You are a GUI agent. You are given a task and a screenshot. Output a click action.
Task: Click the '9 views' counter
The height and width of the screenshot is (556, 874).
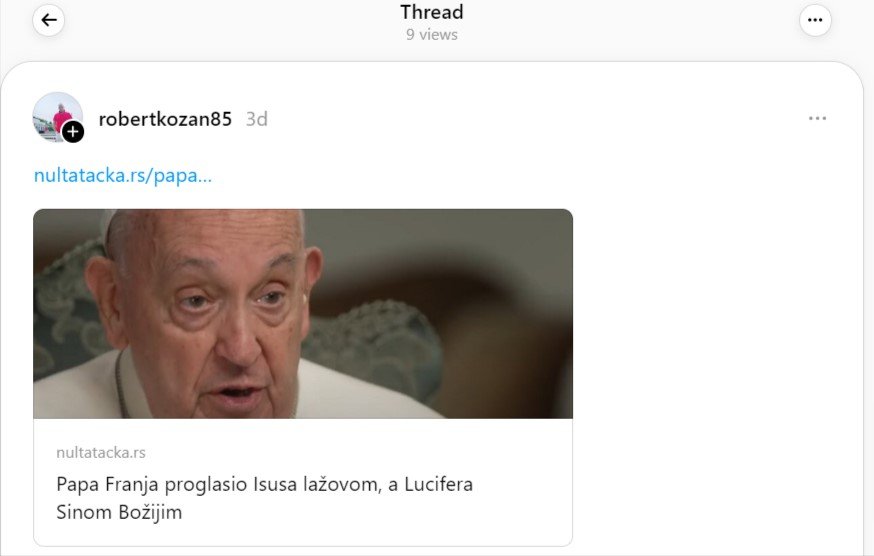coord(431,35)
